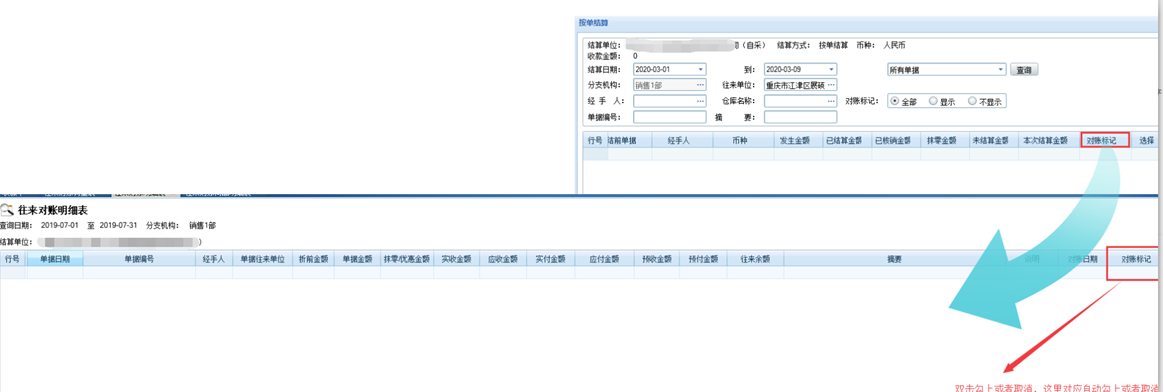Expand the 所有单据 document type dropdown
The height and width of the screenshot is (392, 1164).
click(1001, 70)
